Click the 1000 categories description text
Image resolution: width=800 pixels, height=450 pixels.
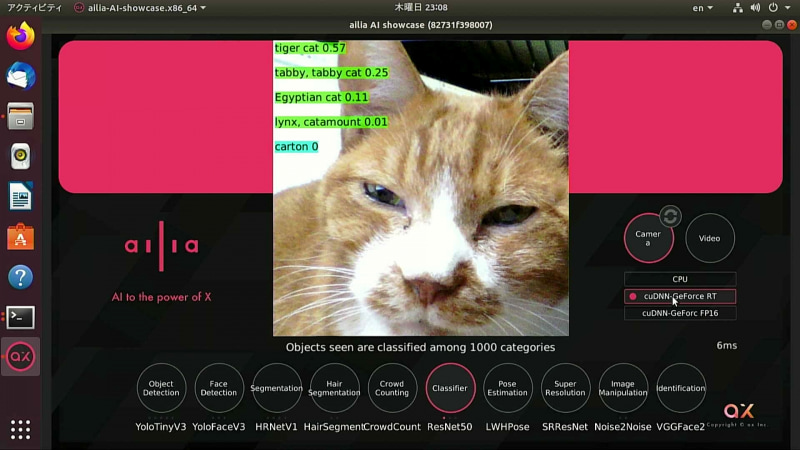pos(420,347)
